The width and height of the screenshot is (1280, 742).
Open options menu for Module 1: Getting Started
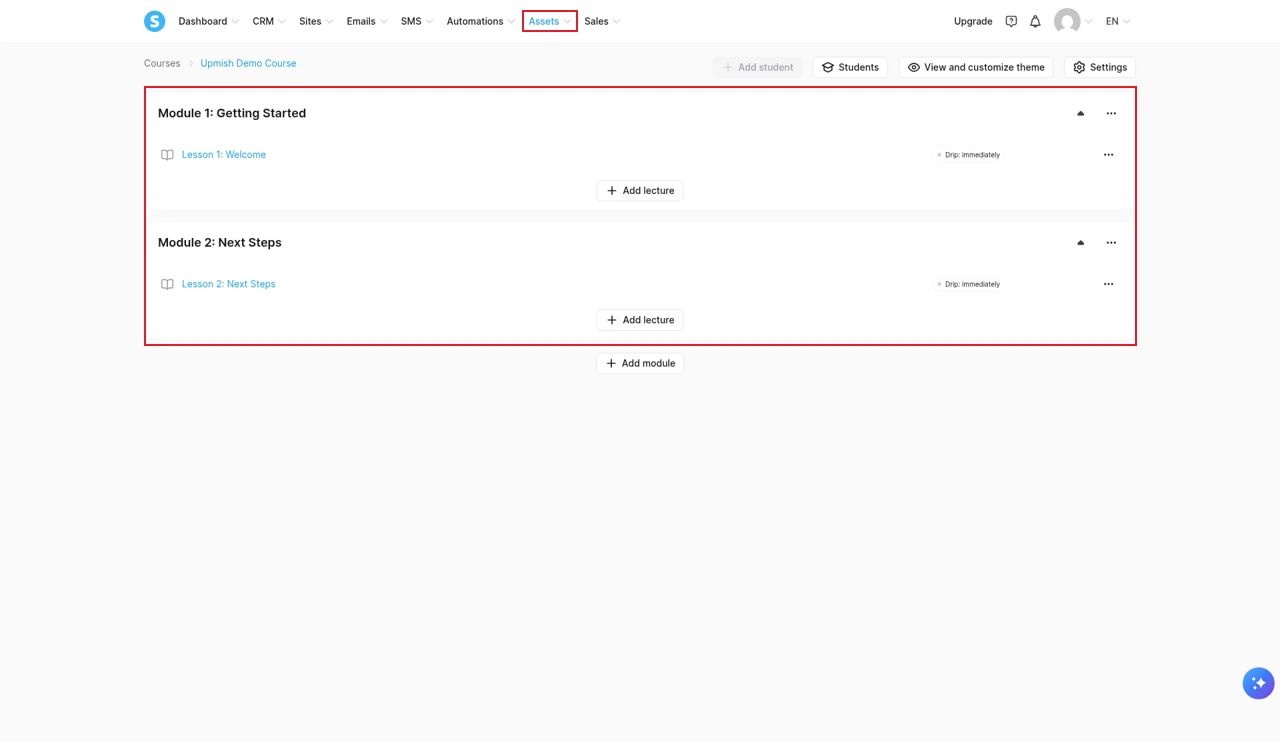[x=1111, y=113]
